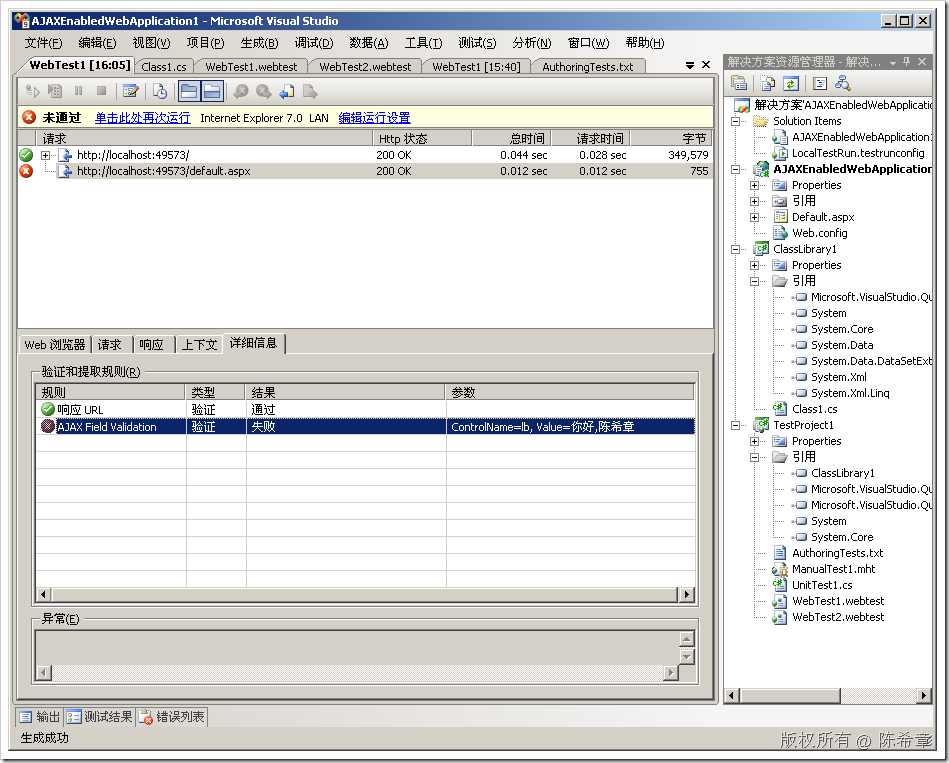Open the edit web test icon with pencil
The width and height of the screenshot is (949, 763).
click(x=130, y=91)
